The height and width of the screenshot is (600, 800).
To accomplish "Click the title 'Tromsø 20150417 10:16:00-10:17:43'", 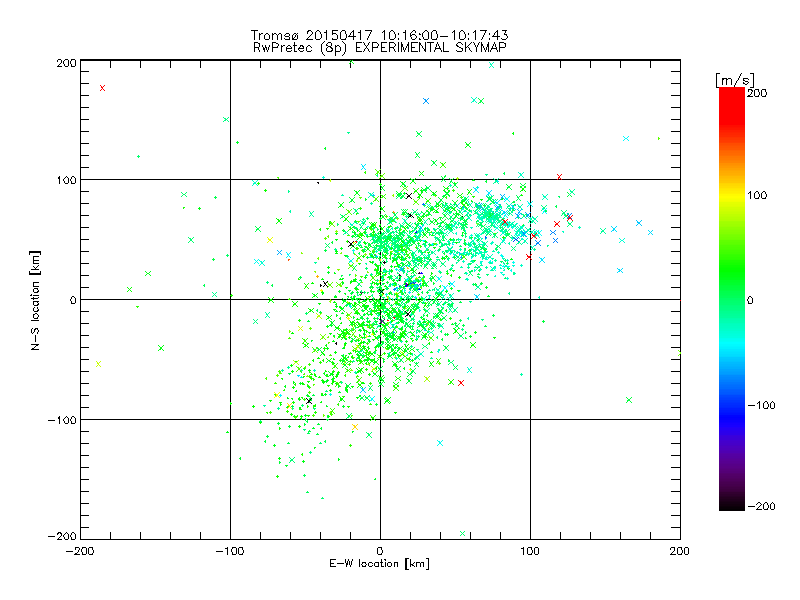I will (379, 35).
